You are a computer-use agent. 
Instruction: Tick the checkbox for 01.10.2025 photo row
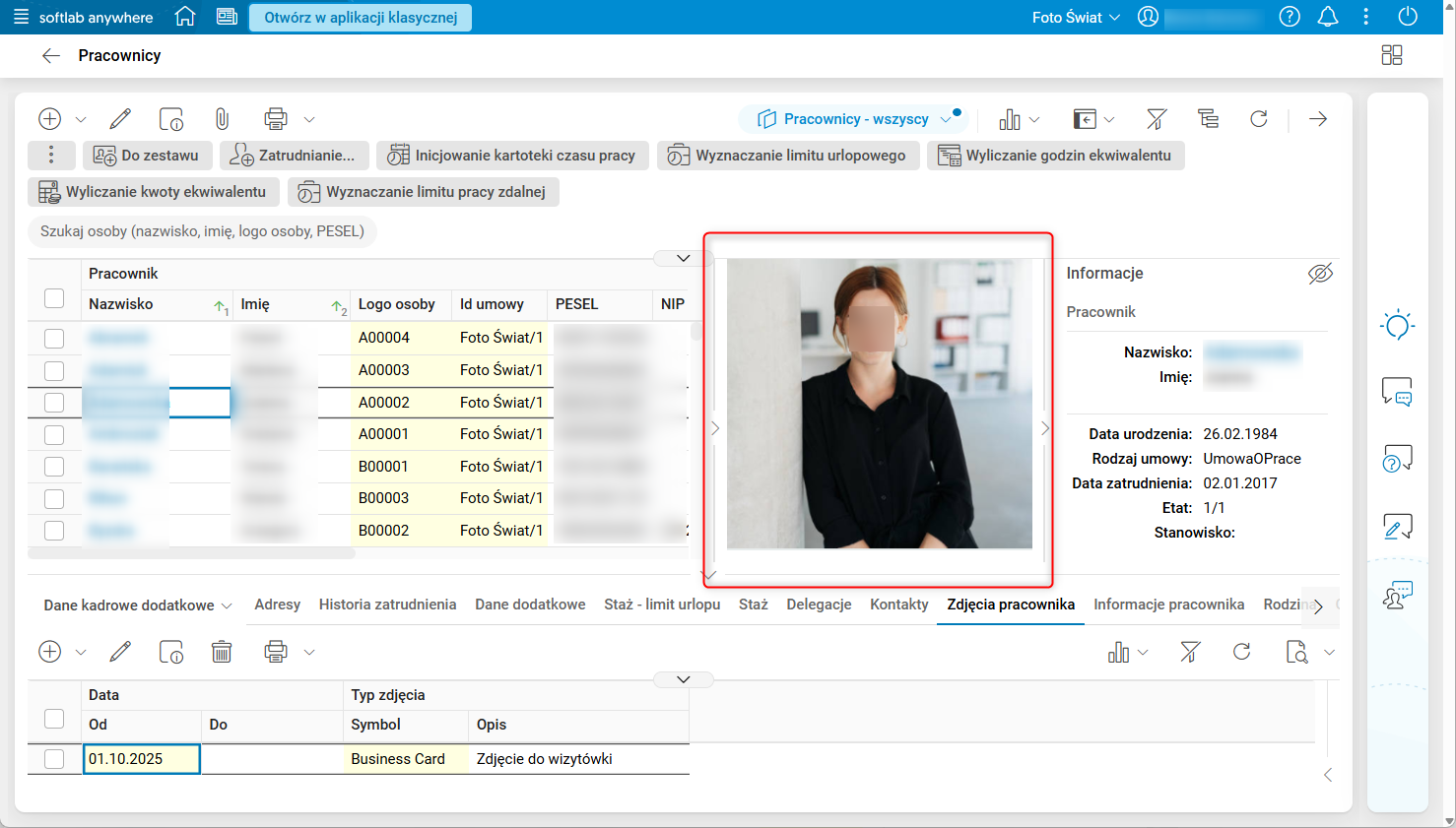[x=54, y=759]
